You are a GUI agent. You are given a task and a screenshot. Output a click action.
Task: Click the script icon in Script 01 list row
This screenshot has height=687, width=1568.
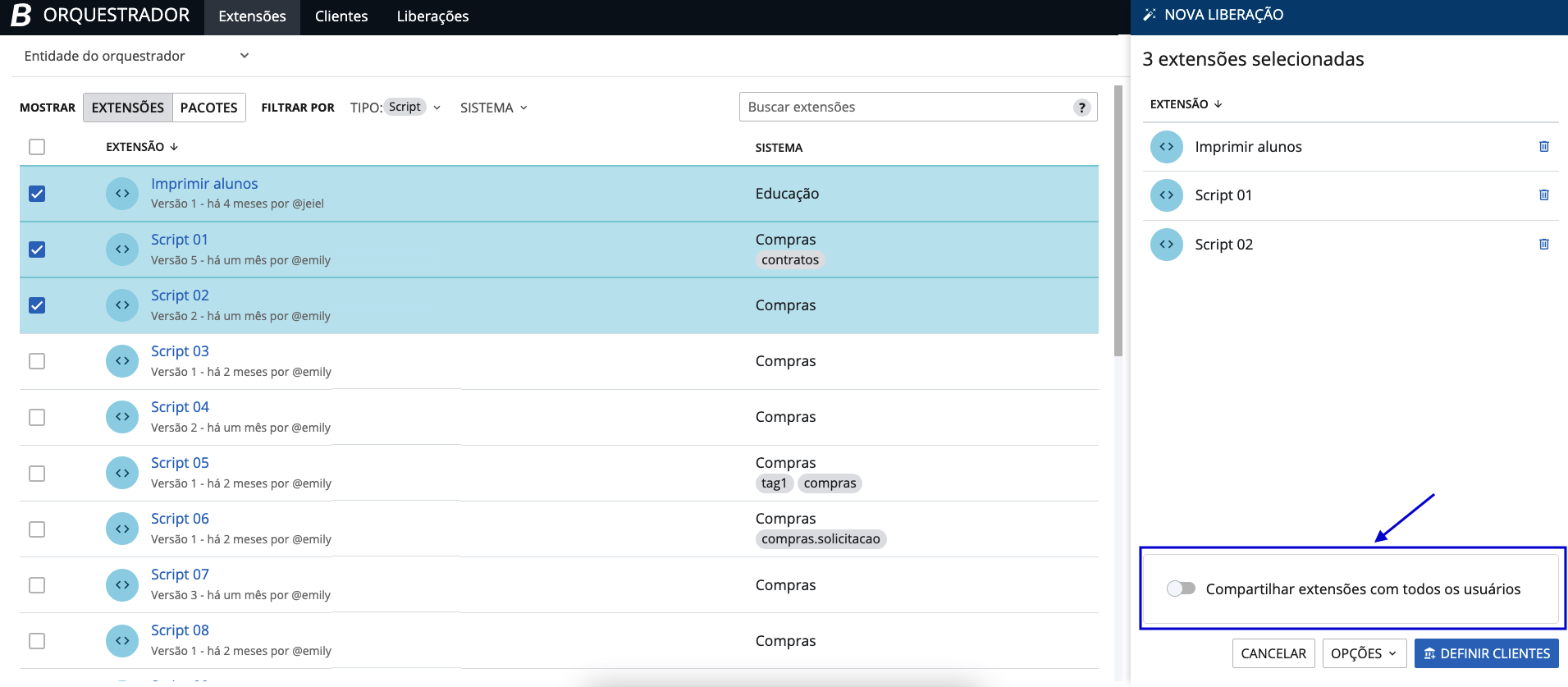[122, 250]
